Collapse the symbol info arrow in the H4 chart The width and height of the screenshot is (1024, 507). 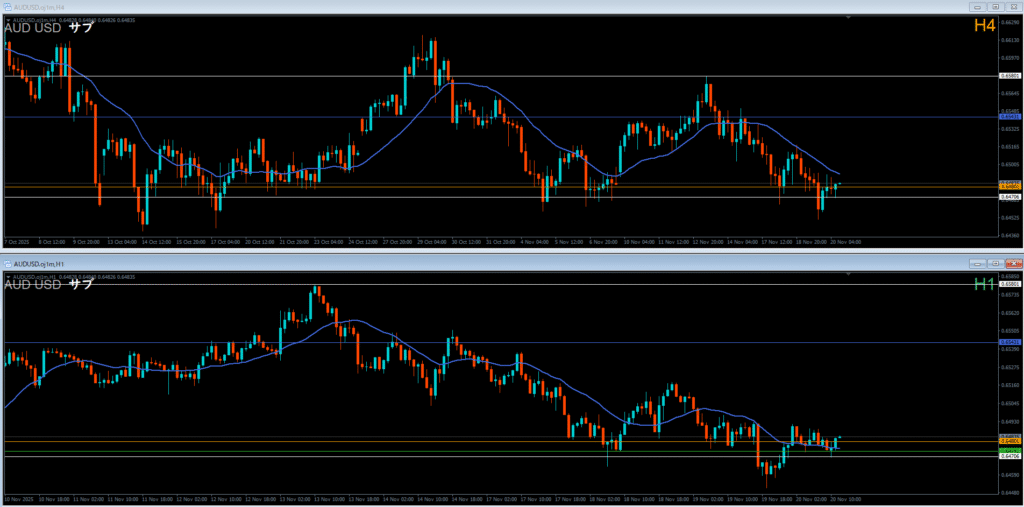[8, 20]
